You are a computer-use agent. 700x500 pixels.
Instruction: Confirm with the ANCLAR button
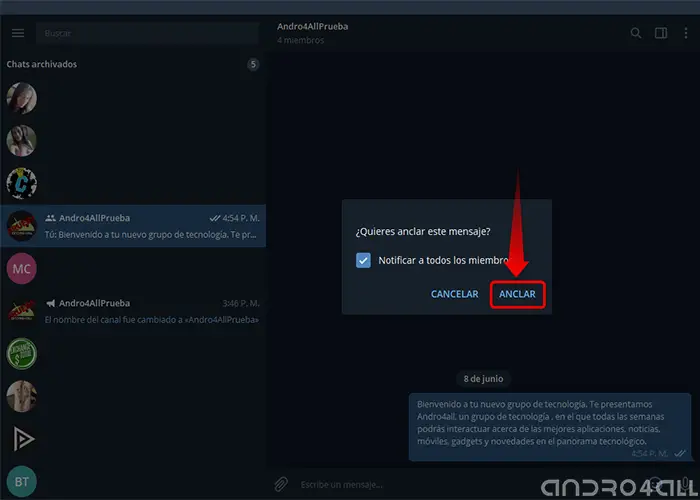click(x=517, y=294)
